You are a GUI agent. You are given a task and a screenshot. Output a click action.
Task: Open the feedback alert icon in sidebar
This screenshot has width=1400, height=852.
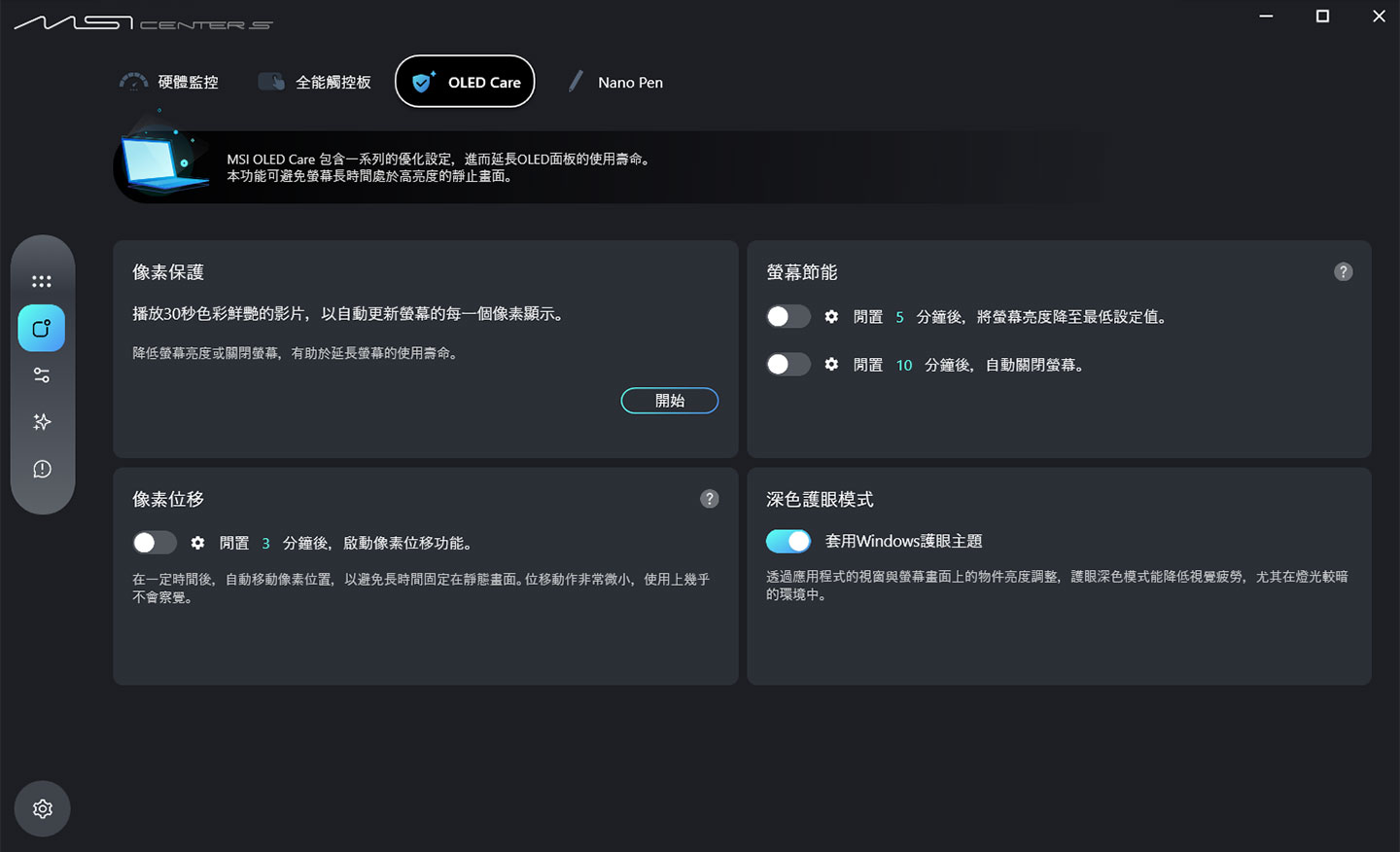tap(42, 469)
